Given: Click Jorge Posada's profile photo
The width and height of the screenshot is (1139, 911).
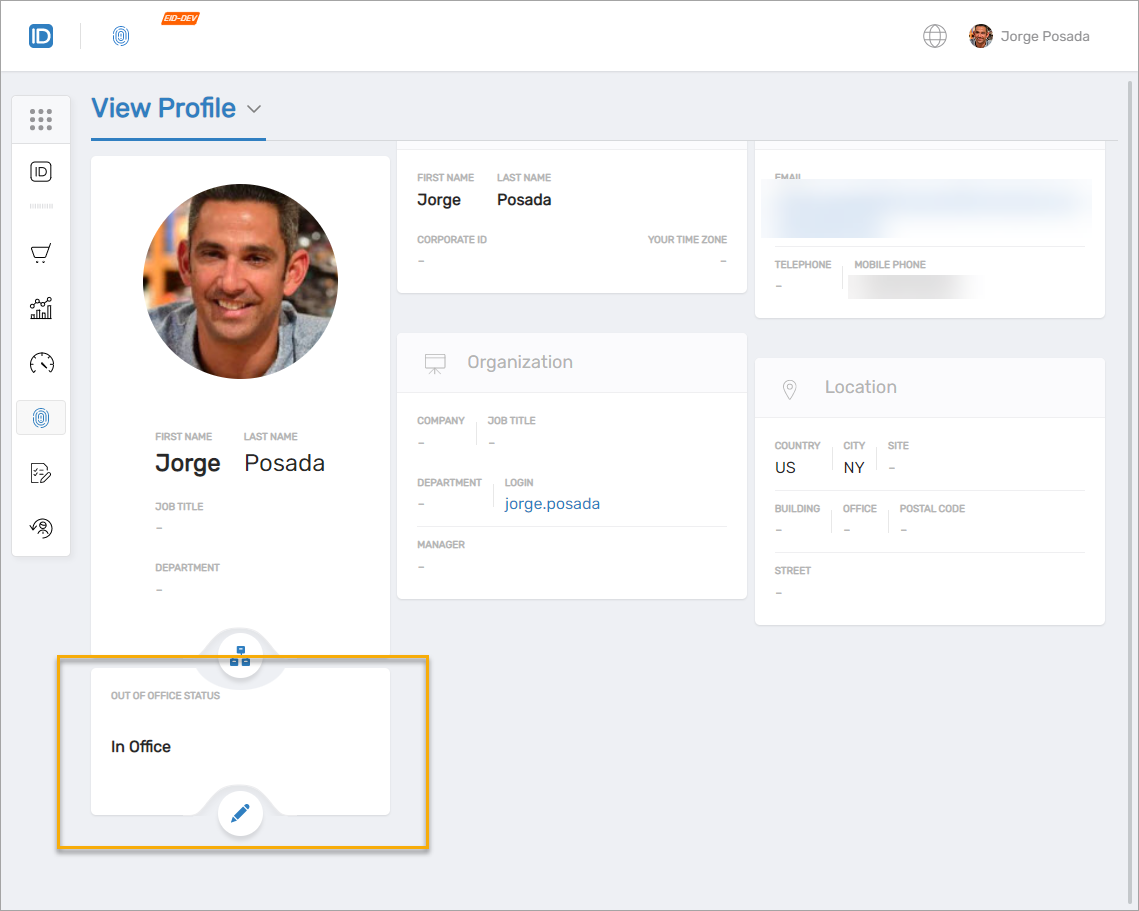Looking at the screenshot, I should click(240, 281).
